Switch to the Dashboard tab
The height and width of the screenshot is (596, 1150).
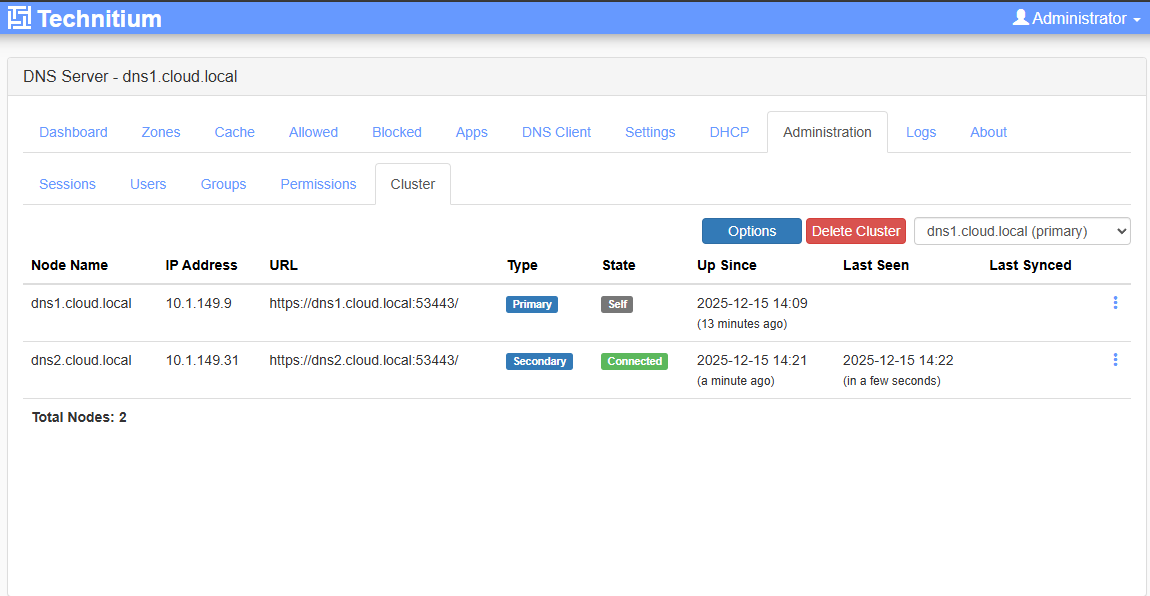(73, 132)
